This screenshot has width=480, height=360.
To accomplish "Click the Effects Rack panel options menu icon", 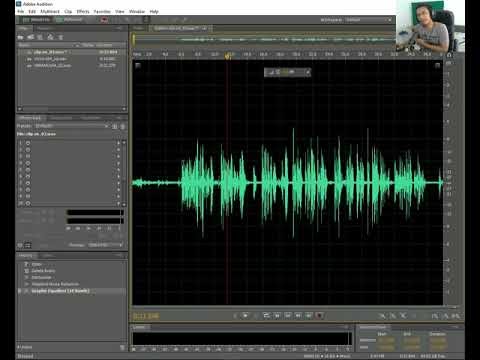I will [120, 118].
